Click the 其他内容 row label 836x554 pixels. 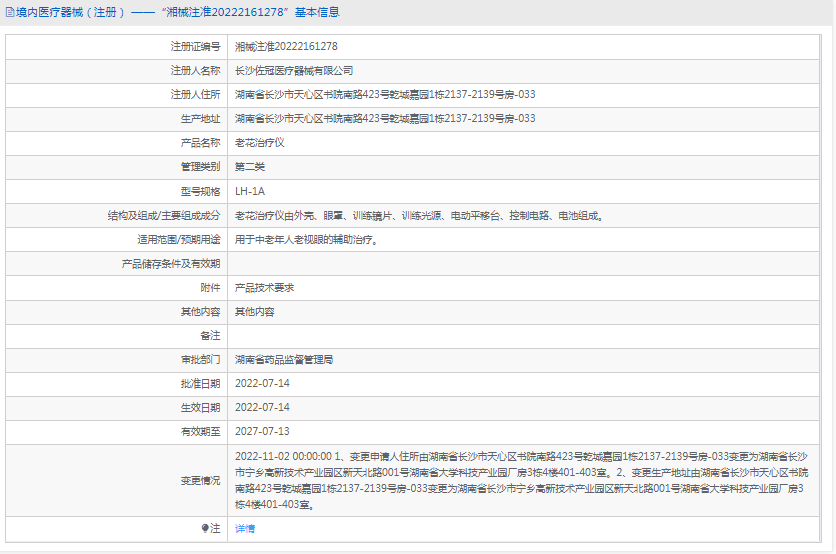(x=200, y=311)
